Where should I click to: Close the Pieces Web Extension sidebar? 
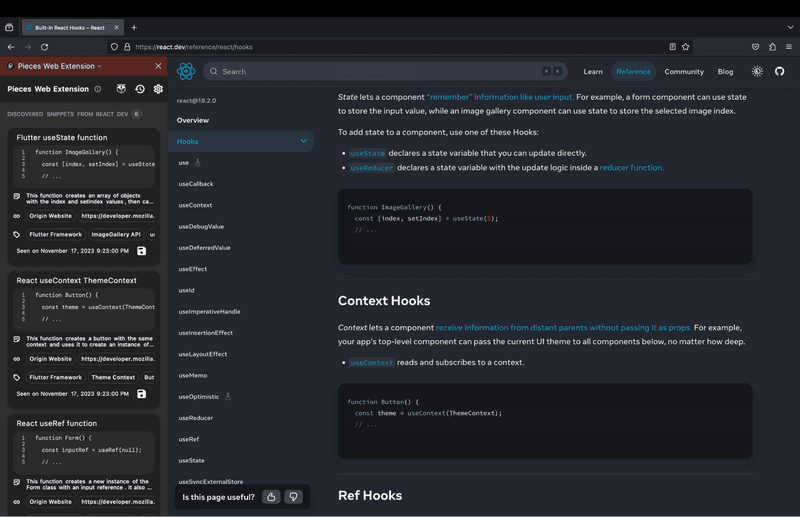158,66
